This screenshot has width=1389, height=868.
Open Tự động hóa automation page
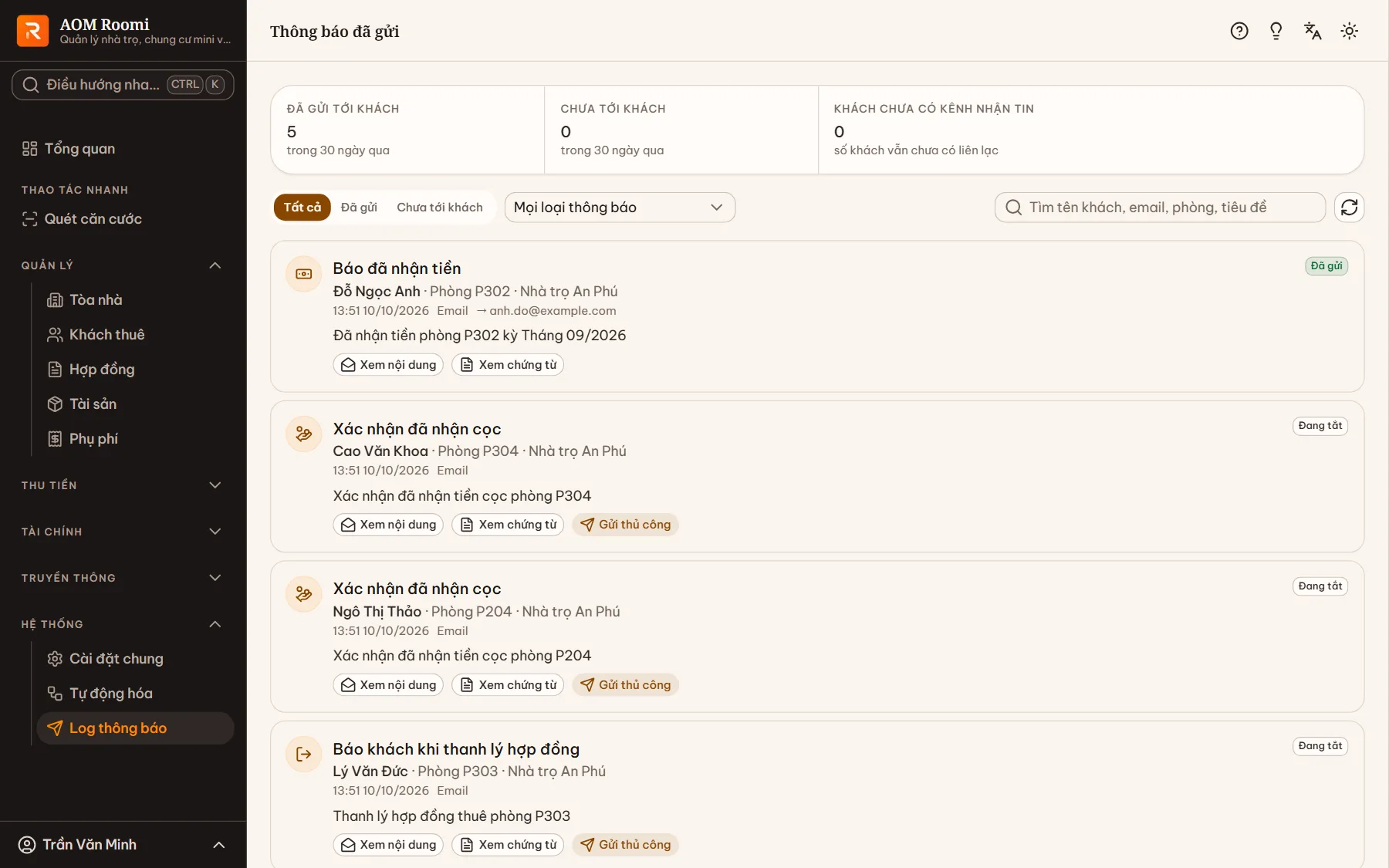pyautogui.click(x=135, y=694)
